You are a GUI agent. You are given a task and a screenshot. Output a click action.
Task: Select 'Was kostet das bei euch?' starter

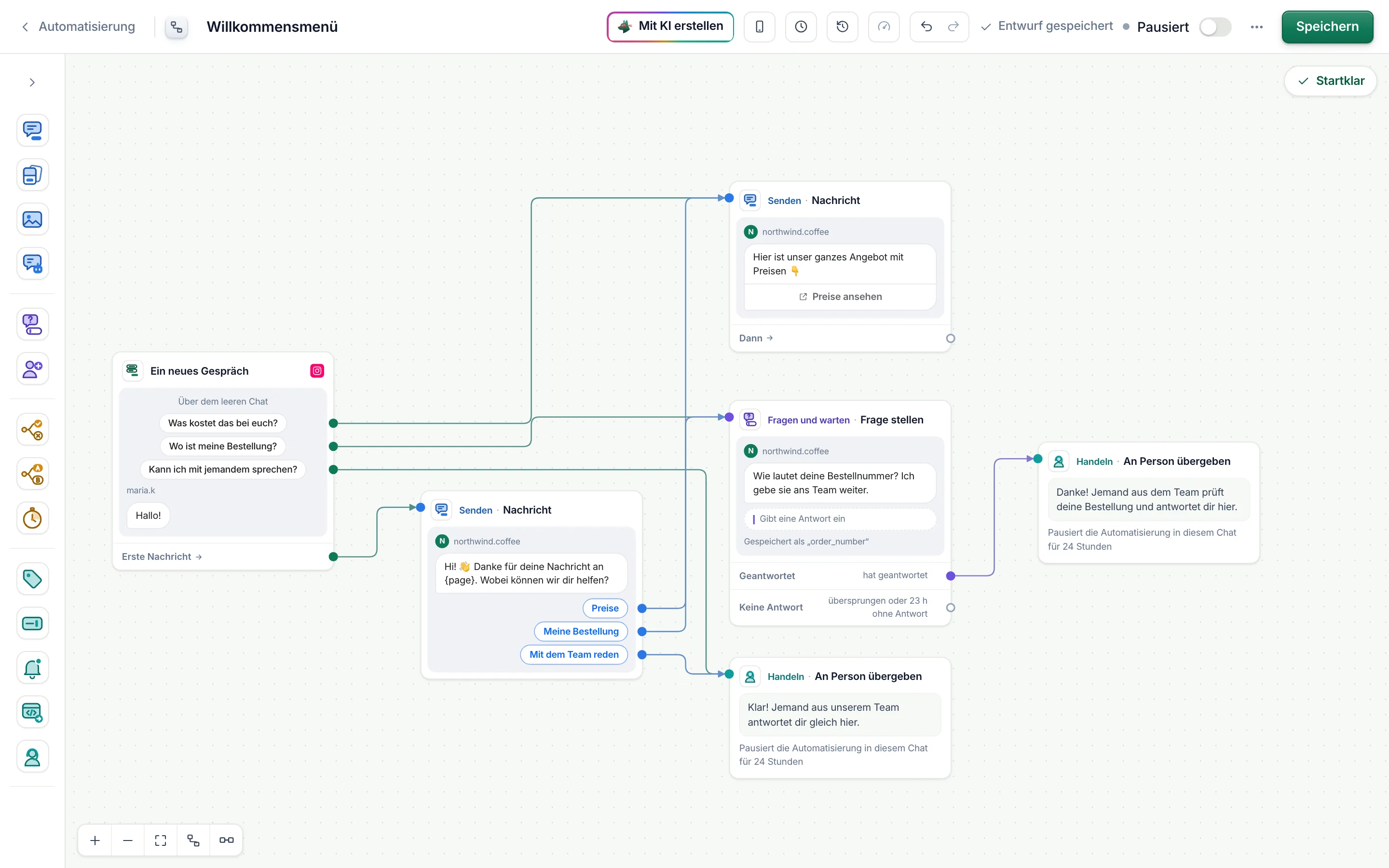click(223, 423)
